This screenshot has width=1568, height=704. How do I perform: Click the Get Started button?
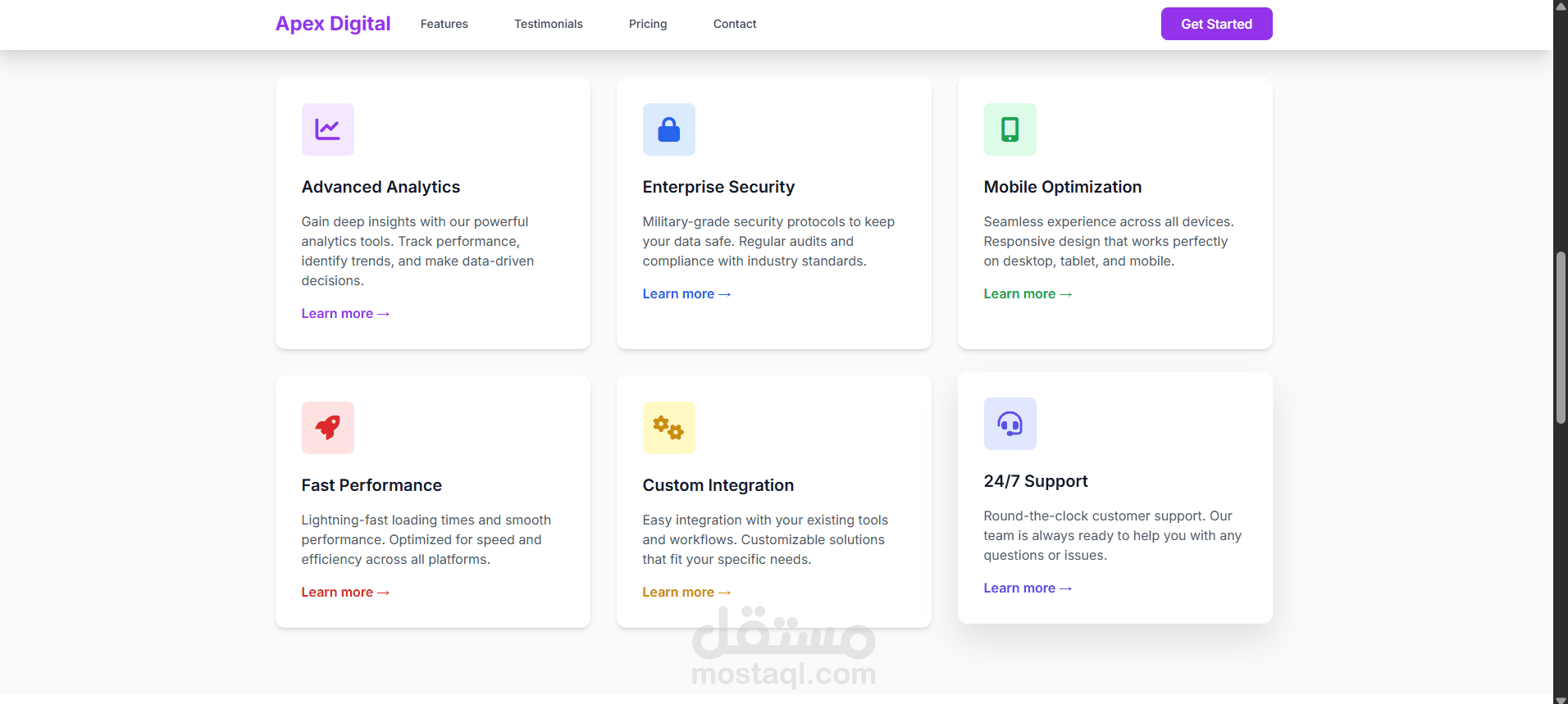[1217, 24]
